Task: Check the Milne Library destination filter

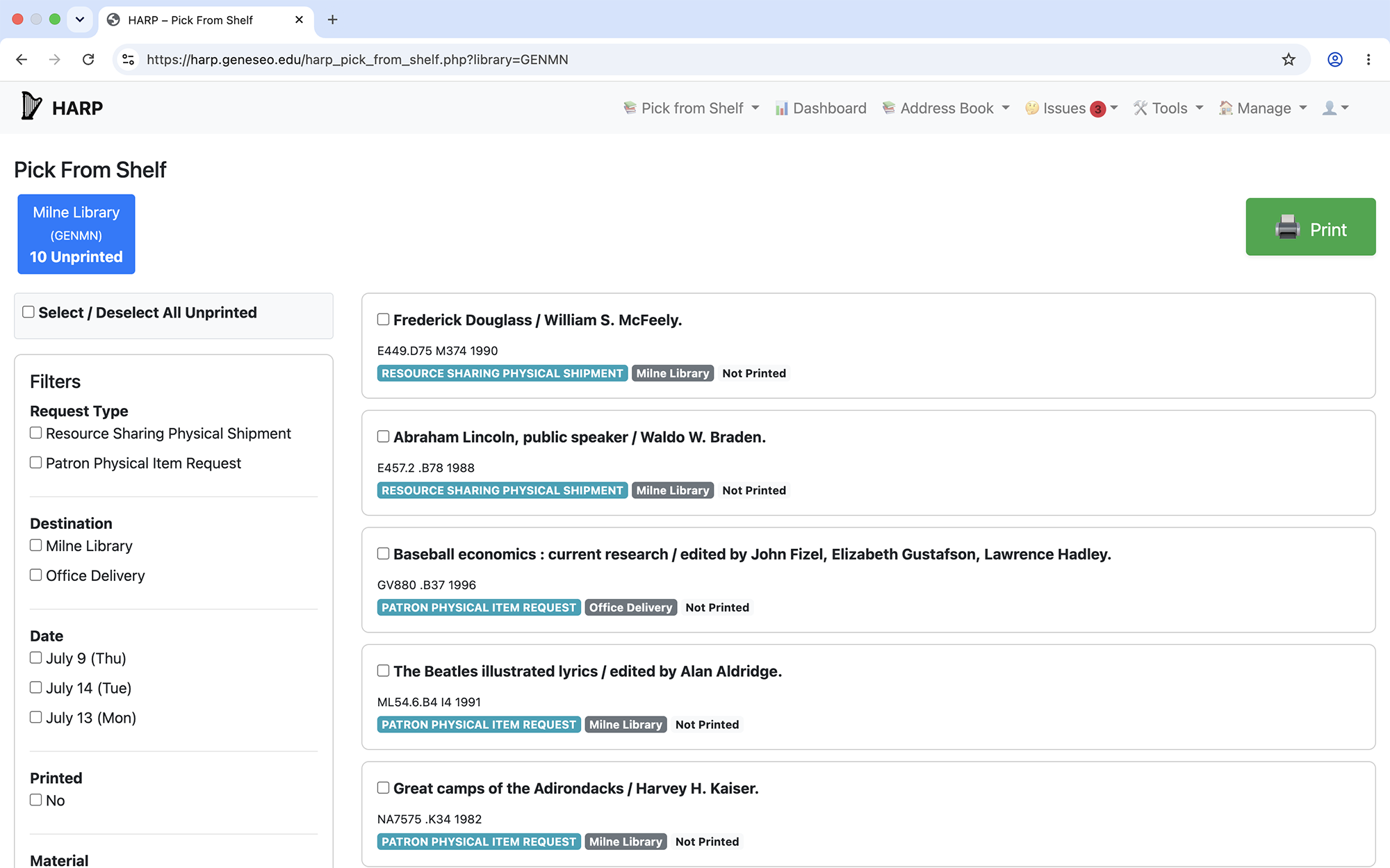Action: tap(36, 546)
